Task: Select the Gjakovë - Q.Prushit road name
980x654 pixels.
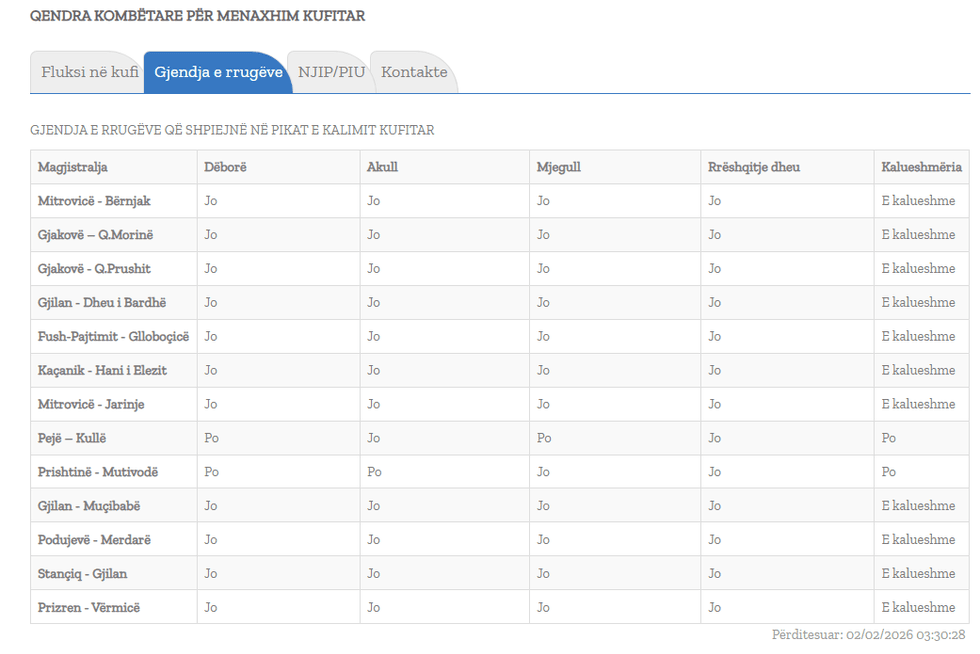Action: pyautogui.click(x=94, y=269)
